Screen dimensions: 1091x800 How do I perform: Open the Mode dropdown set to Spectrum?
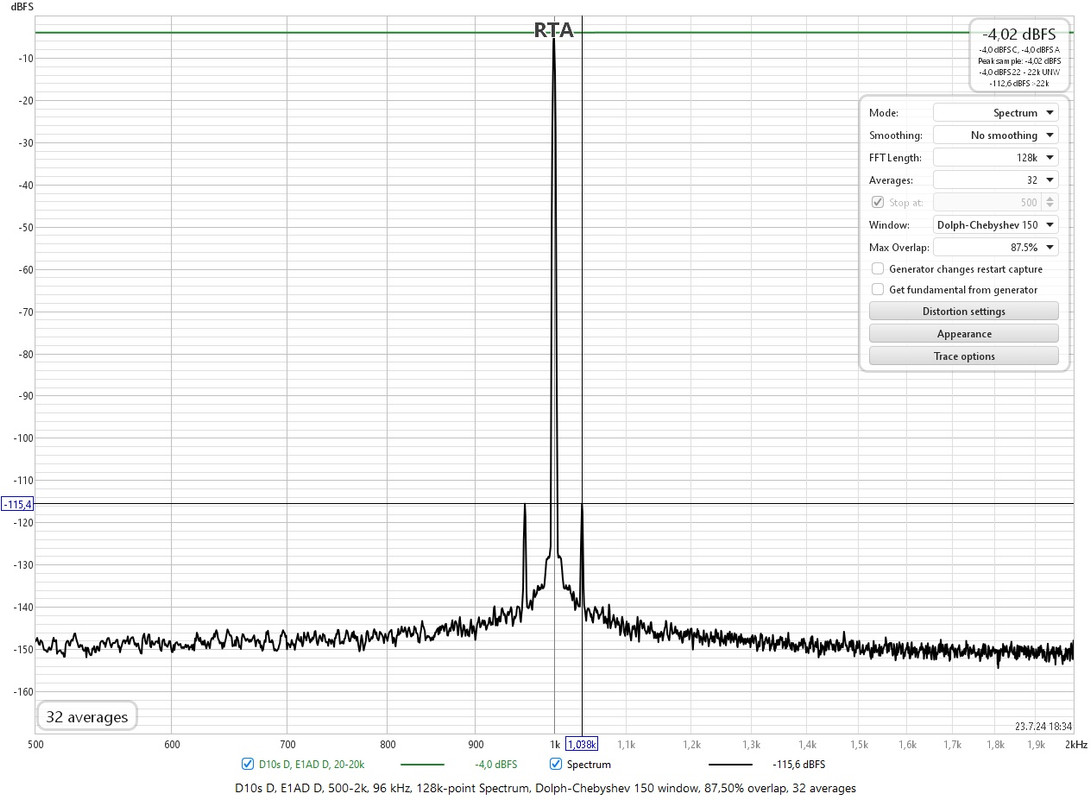(x=995, y=113)
